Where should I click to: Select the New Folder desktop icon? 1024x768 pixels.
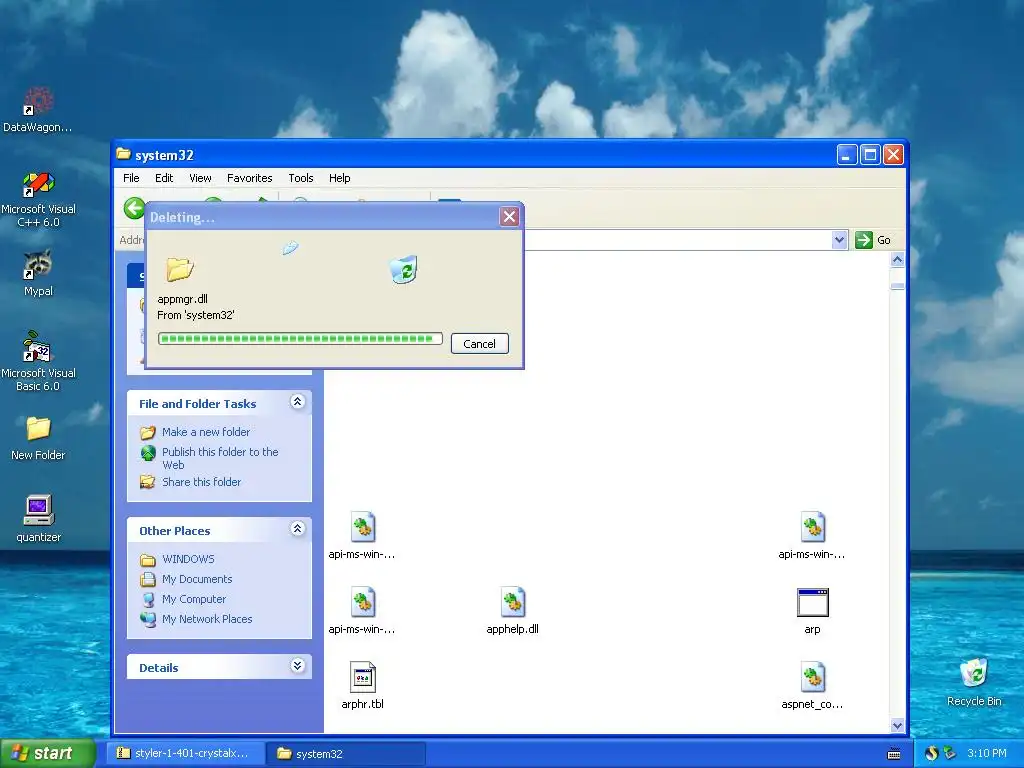(38, 438)
